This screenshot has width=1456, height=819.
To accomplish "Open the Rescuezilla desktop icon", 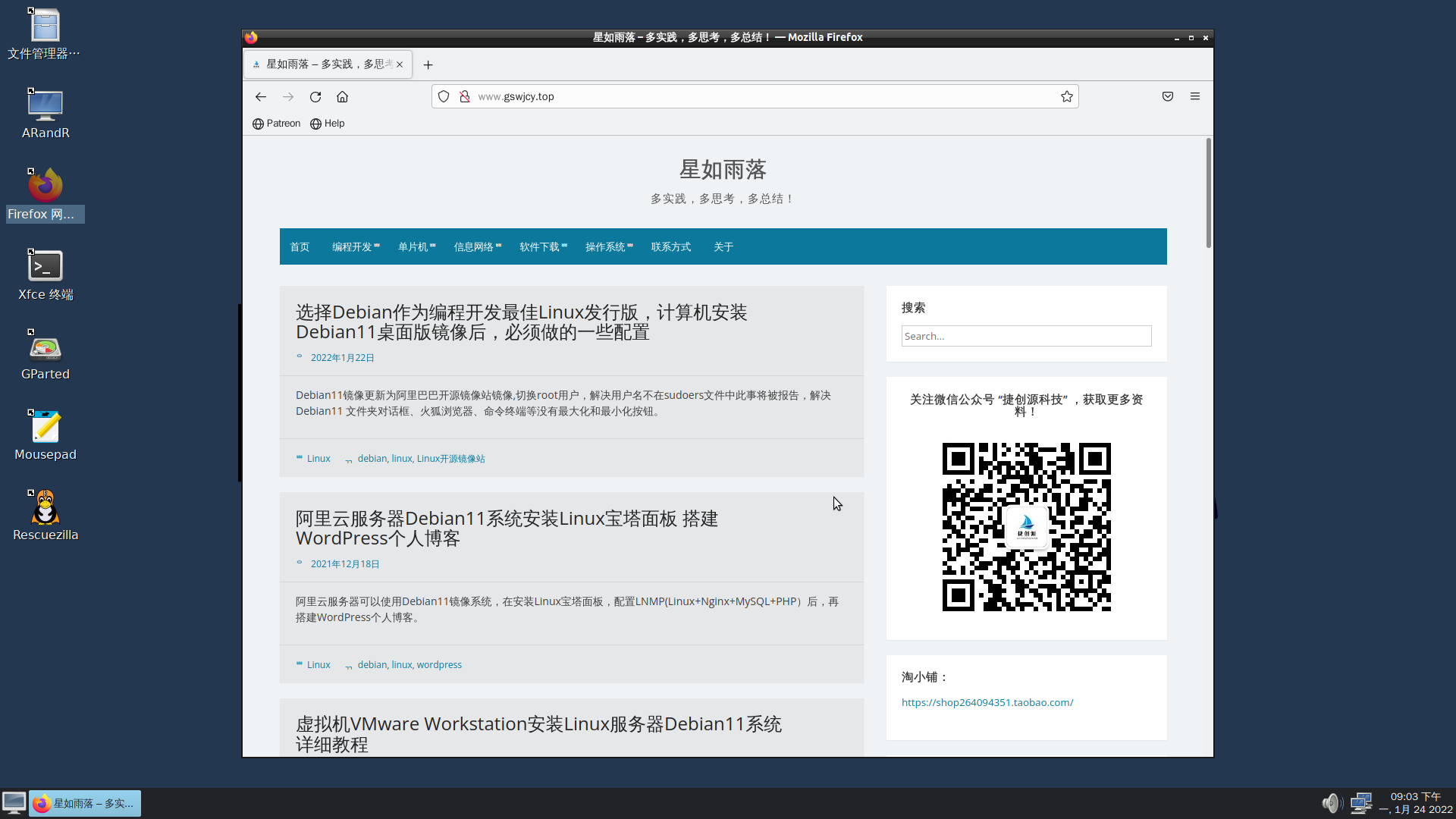I will tap(45, 516).
